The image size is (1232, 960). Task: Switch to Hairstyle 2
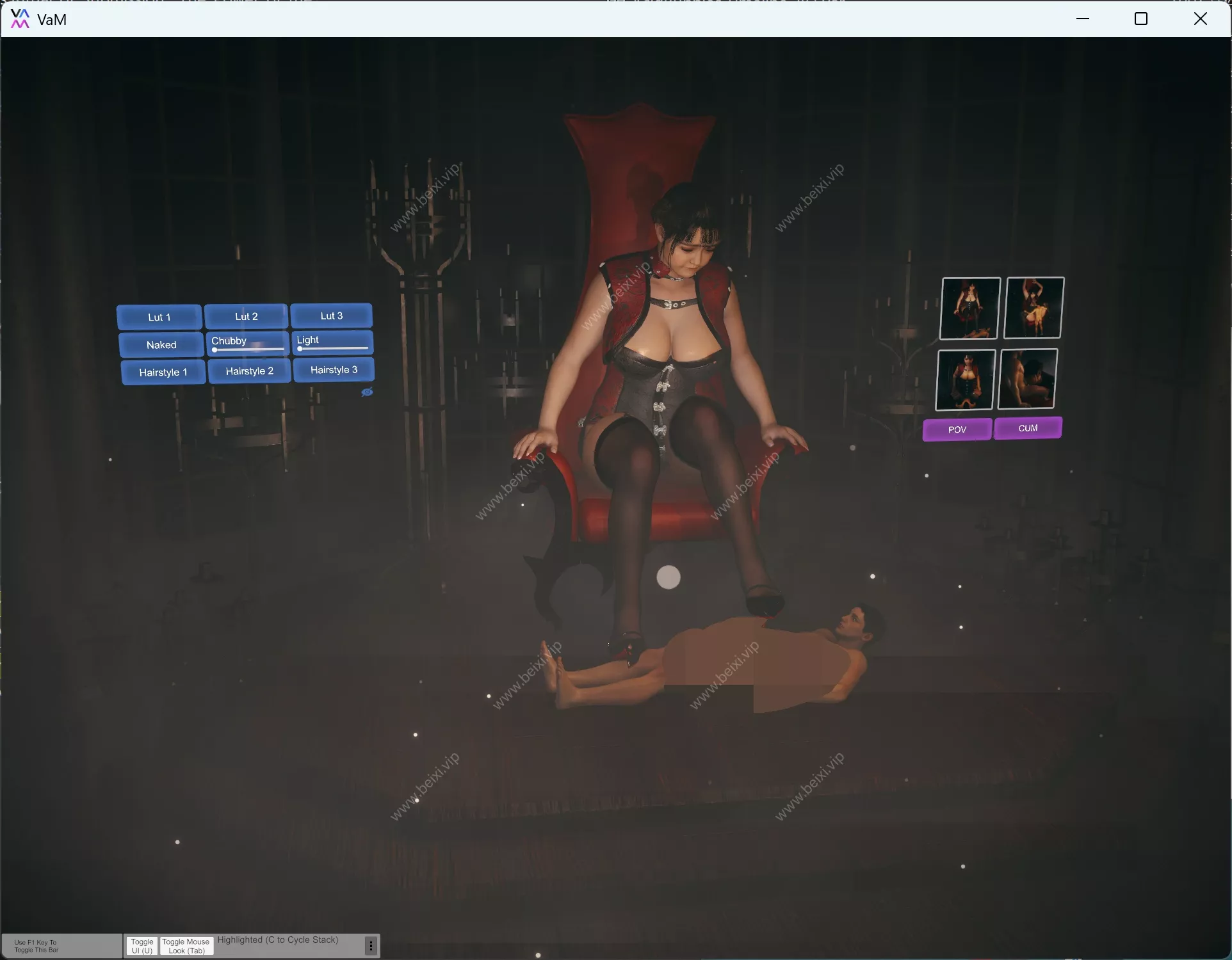point(249,371)
